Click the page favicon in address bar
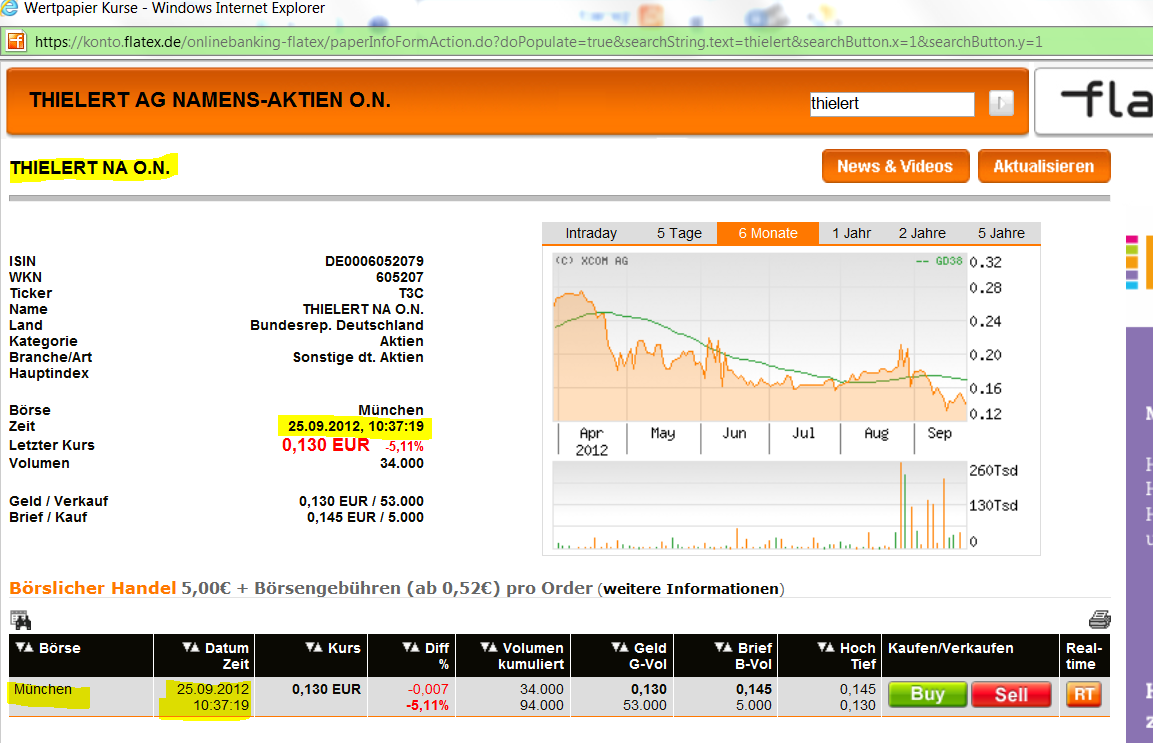1153x743 pixels. click(16, 41)
